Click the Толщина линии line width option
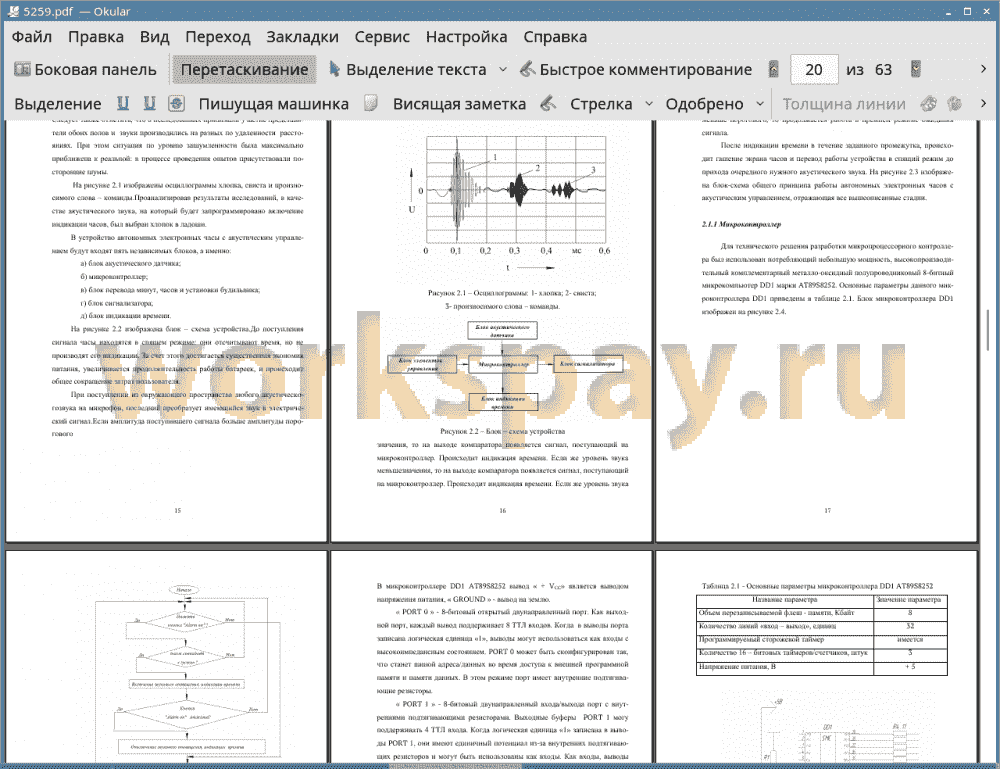The height and width of the screenshot is (769, 1000). point(844,104)
